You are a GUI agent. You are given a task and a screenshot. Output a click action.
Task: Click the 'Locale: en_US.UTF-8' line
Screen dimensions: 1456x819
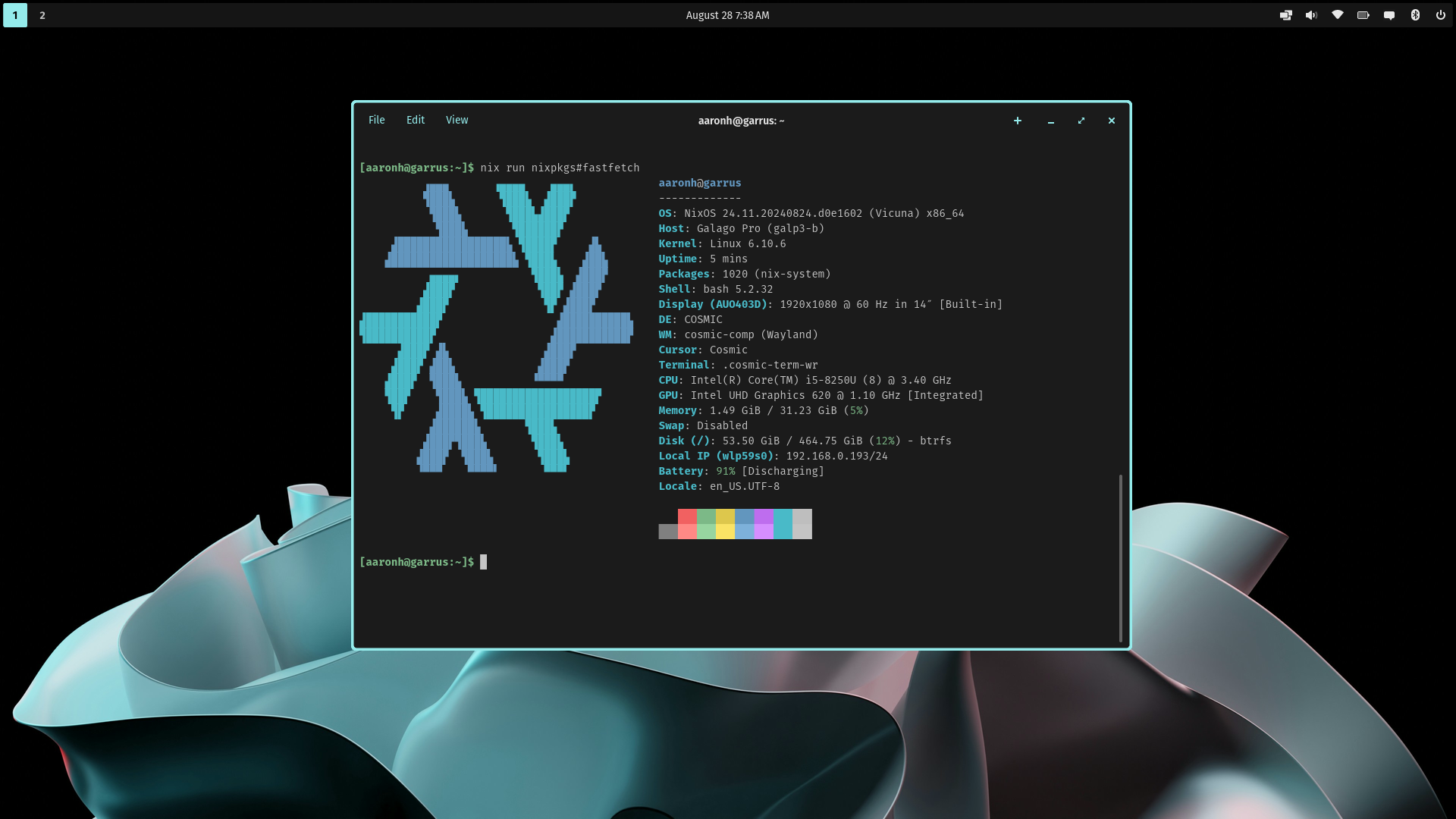pos(719,486)
